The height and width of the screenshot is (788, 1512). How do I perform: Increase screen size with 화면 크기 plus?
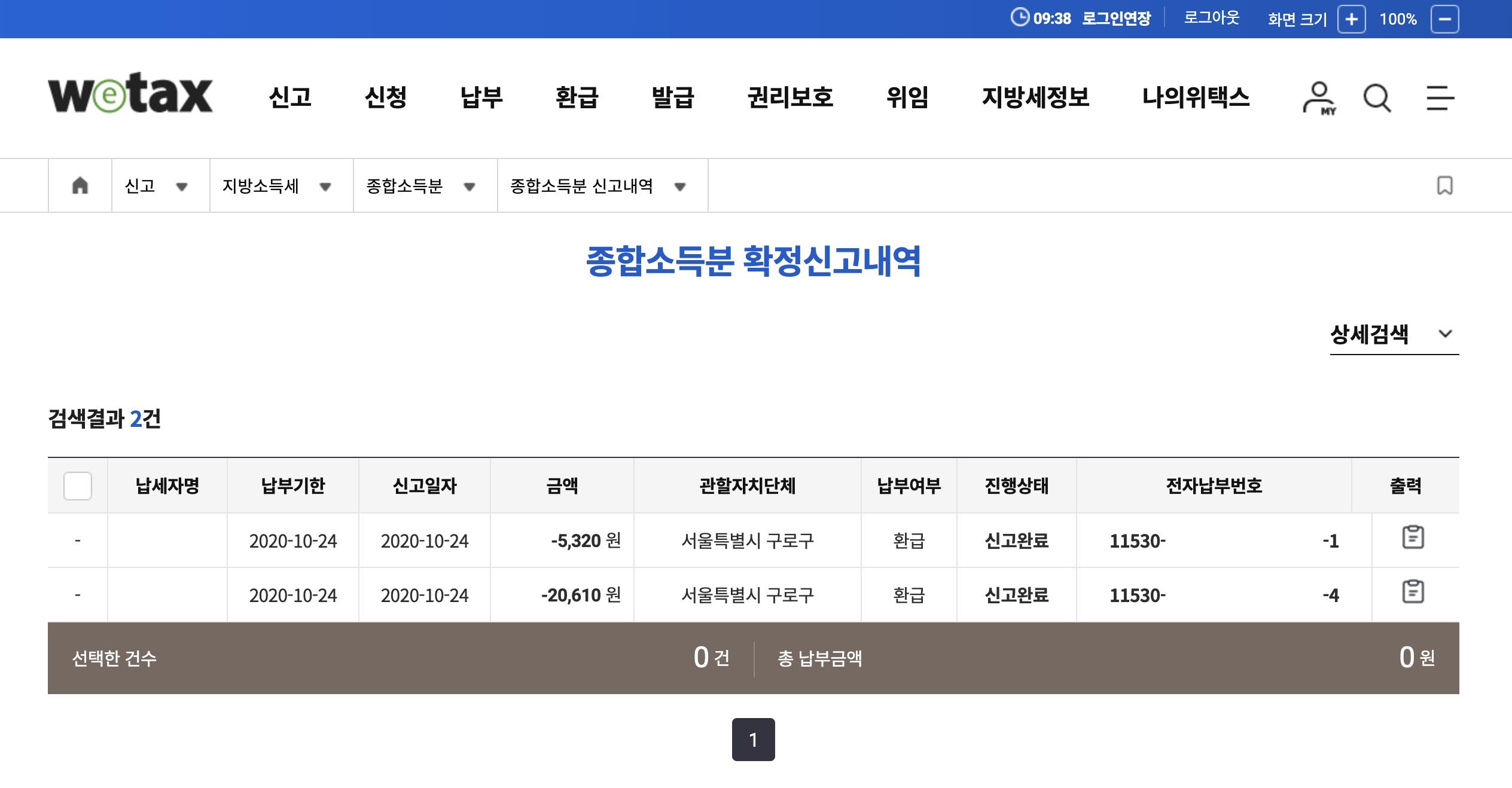click(1353, 19)
